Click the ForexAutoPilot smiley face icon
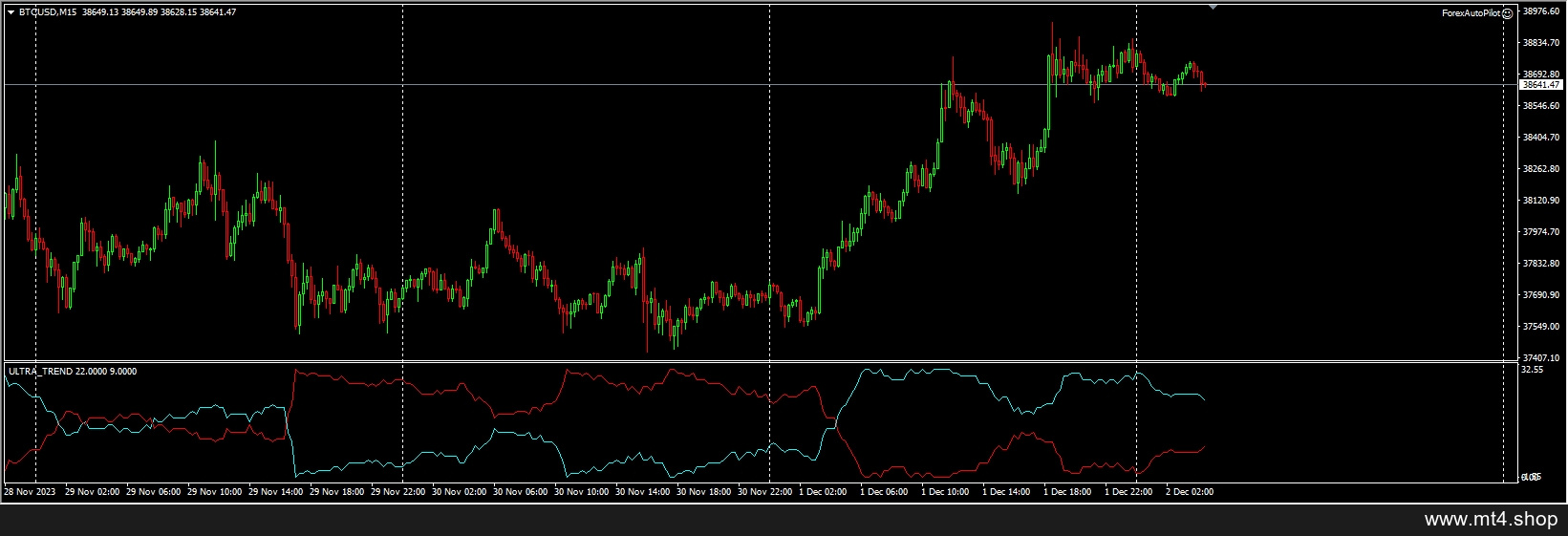Screen dimensions: 1568x536 tap(1507, 13)
